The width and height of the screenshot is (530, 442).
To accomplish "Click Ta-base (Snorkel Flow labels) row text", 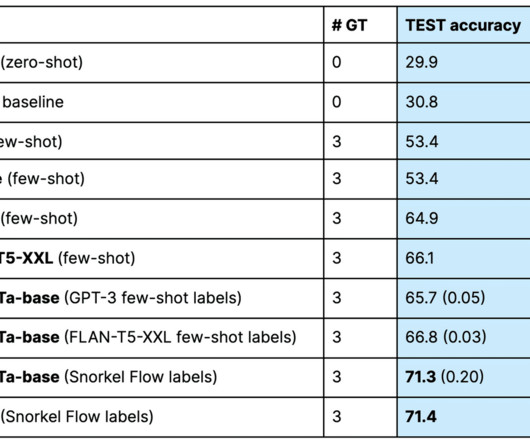I will (108, 377).
